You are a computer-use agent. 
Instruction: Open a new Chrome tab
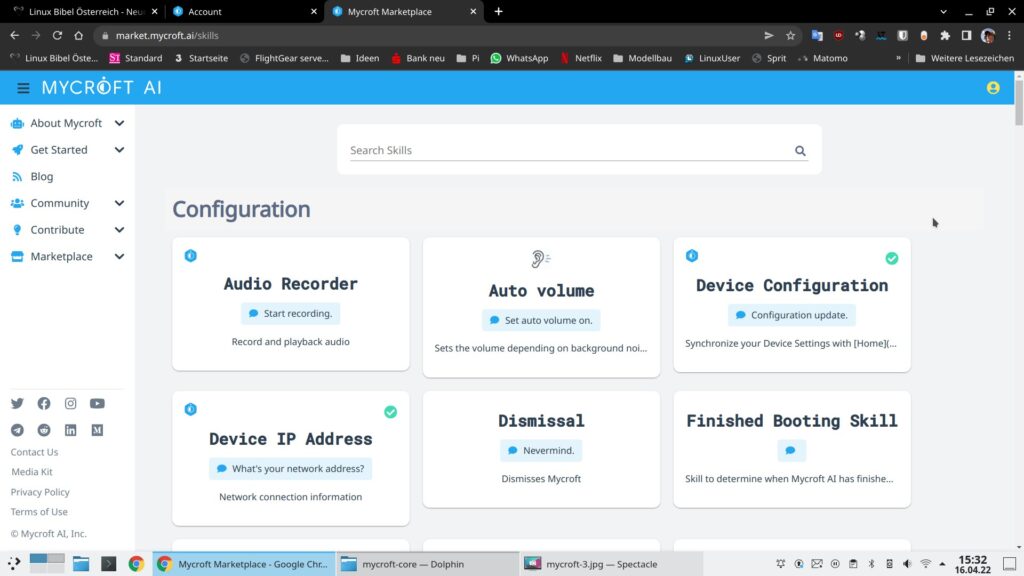[x=498, y=12]
